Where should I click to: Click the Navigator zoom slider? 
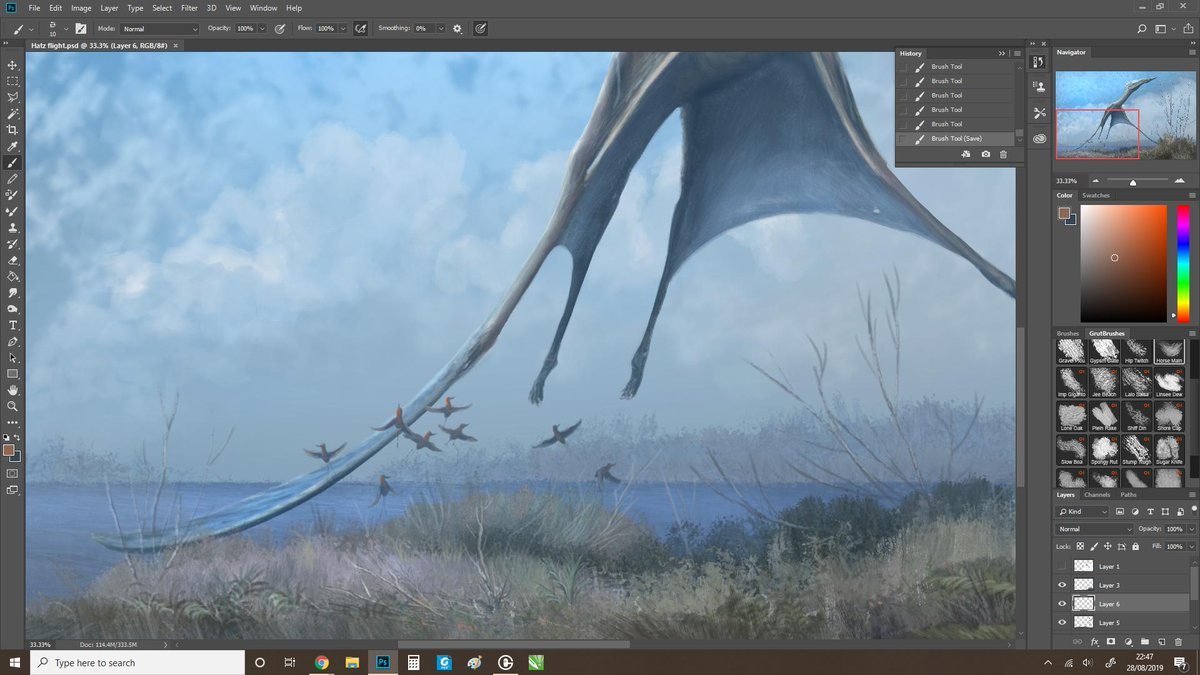pos(1132,181)
